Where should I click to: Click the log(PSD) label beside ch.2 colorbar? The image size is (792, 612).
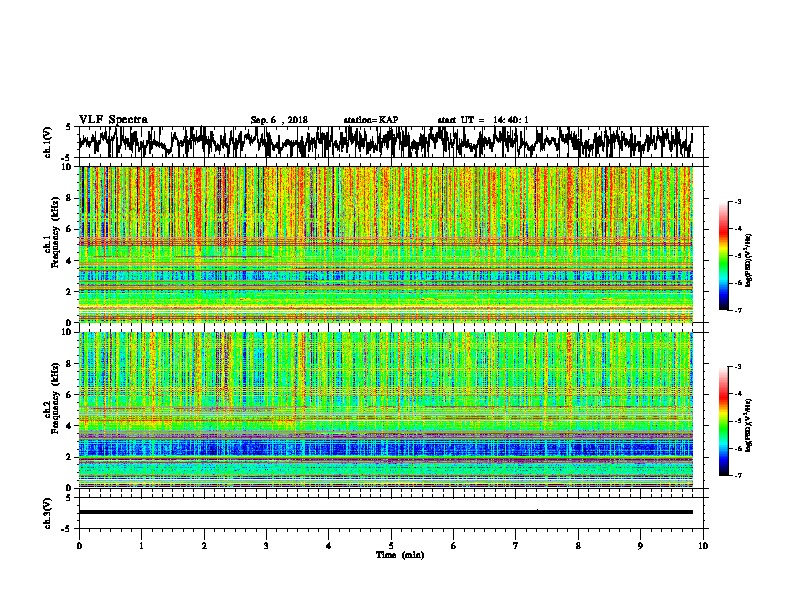tap(748, 425)
